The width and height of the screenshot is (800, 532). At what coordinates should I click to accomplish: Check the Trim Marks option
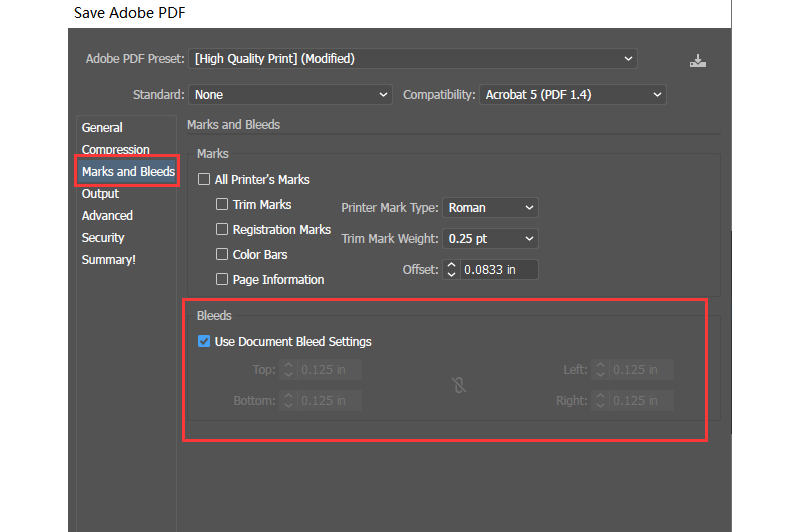pyautogui.click(x=222, y=204)
